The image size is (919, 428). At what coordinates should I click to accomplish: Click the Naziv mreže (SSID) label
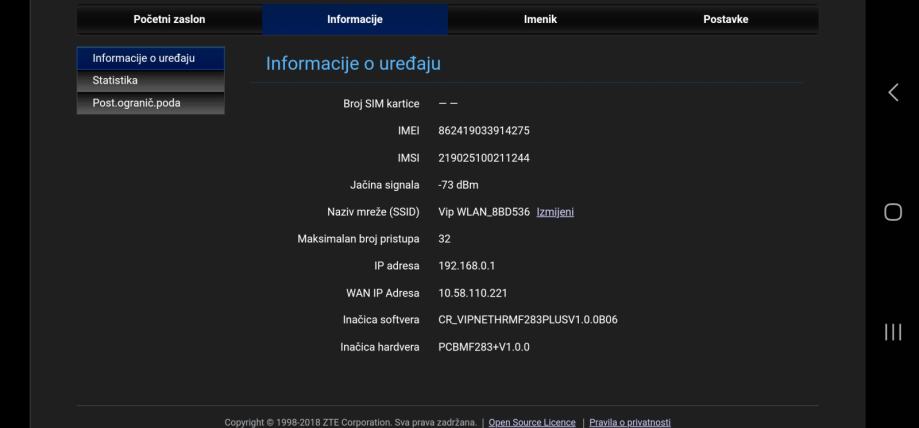[x=373, y=212]
